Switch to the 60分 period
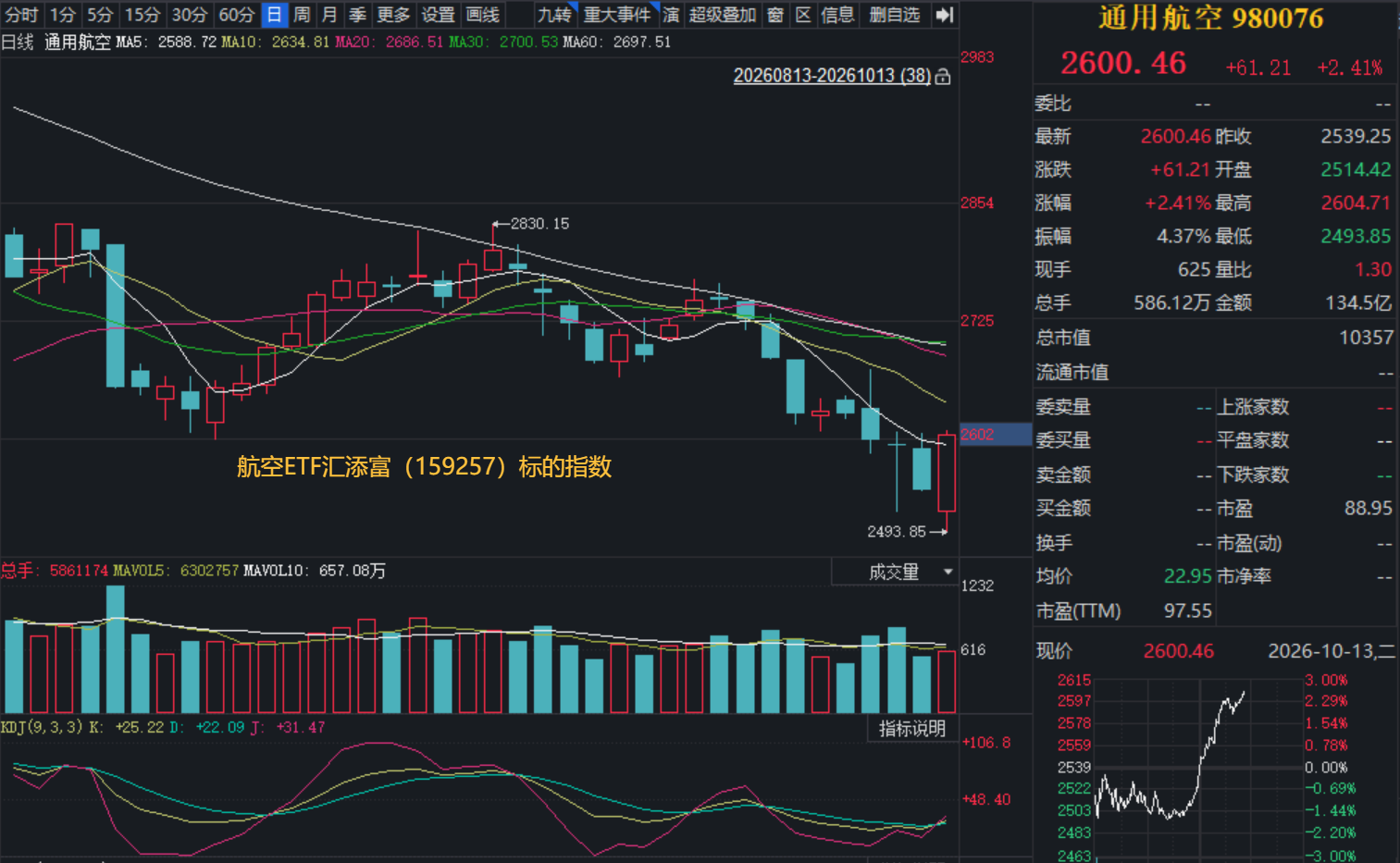The height and width of the screenshot is (863, 1400). 237,15
